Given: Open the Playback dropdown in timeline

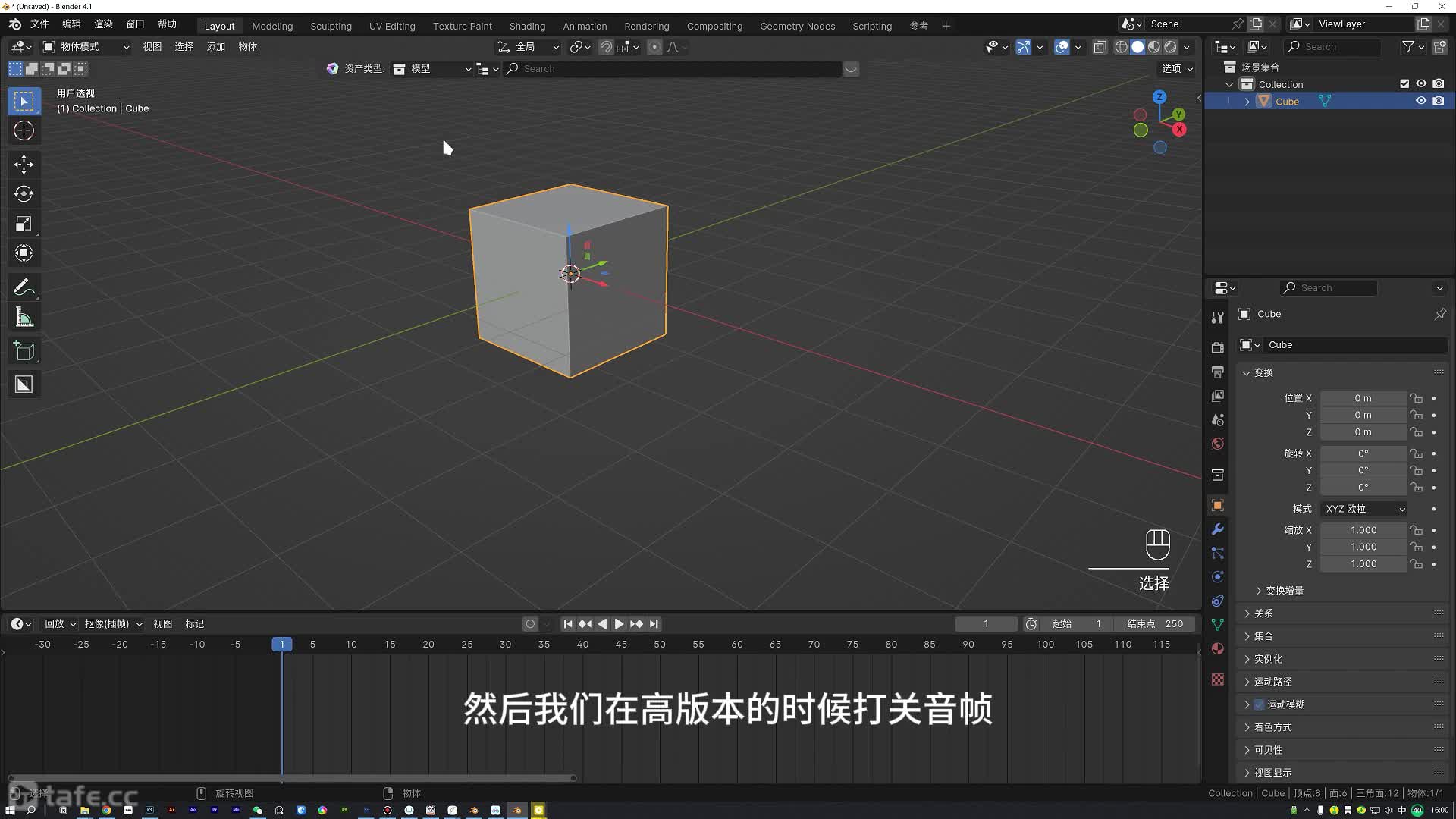Looking at the screenshot, I should [x=60, y=624].
